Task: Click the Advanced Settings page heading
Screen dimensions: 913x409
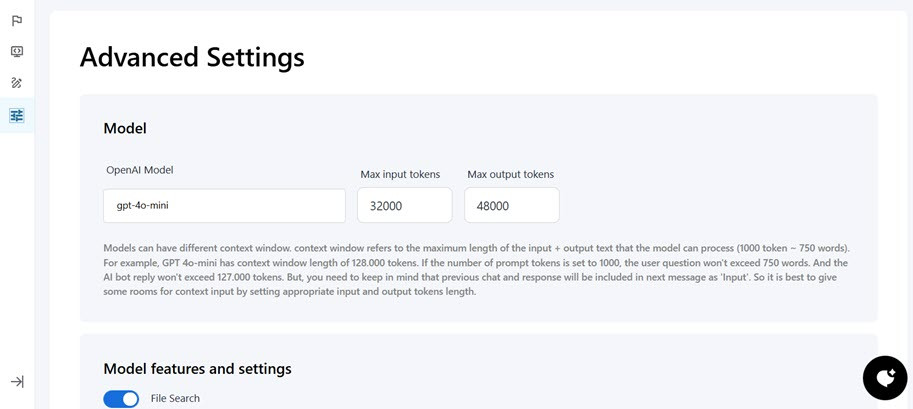Action: (x=192, y=57)
